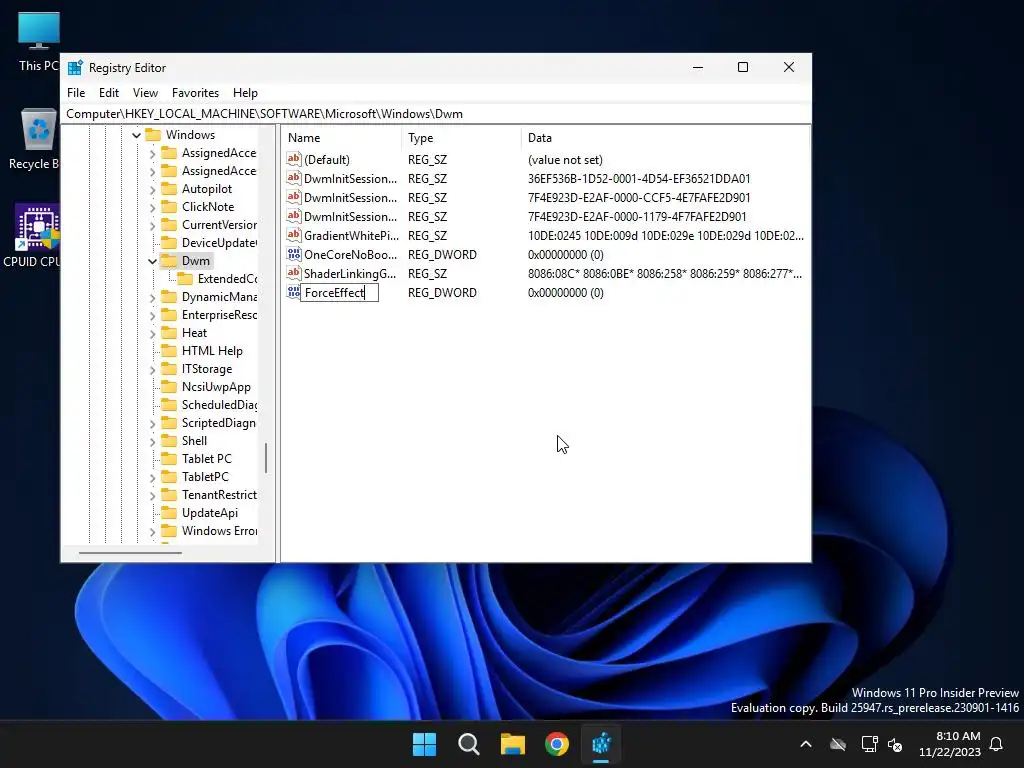Screen dimensions: 1024x768
Task: Click the ShaderLinkingG string value icon
Action: pos(294,273)
